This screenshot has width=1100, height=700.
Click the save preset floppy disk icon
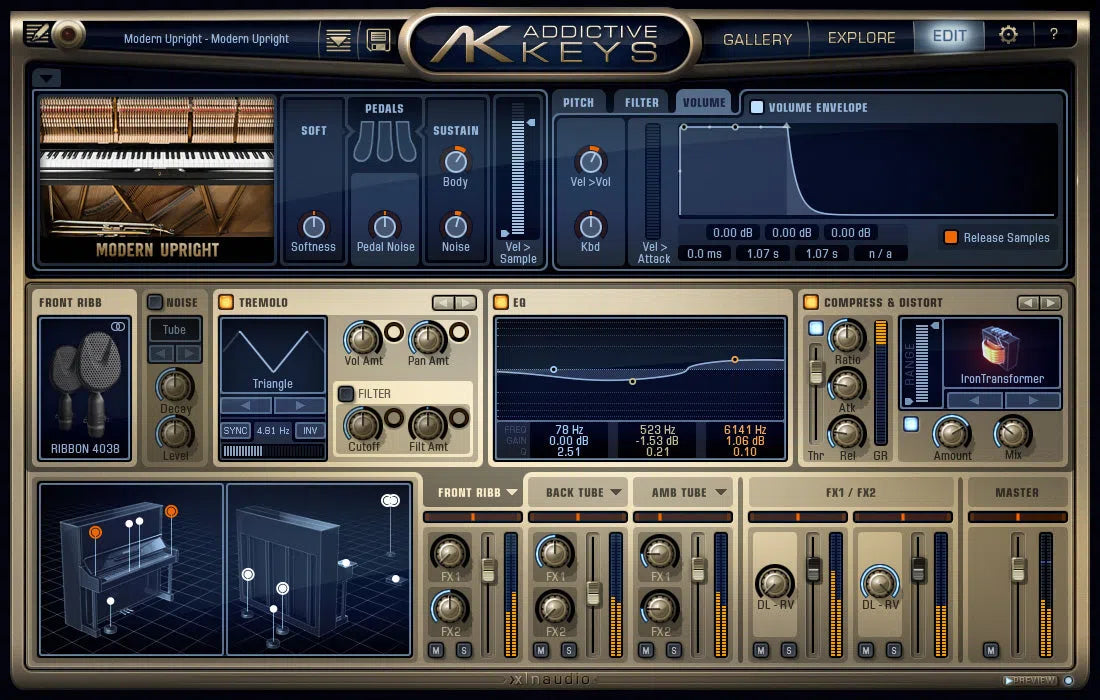378,38
